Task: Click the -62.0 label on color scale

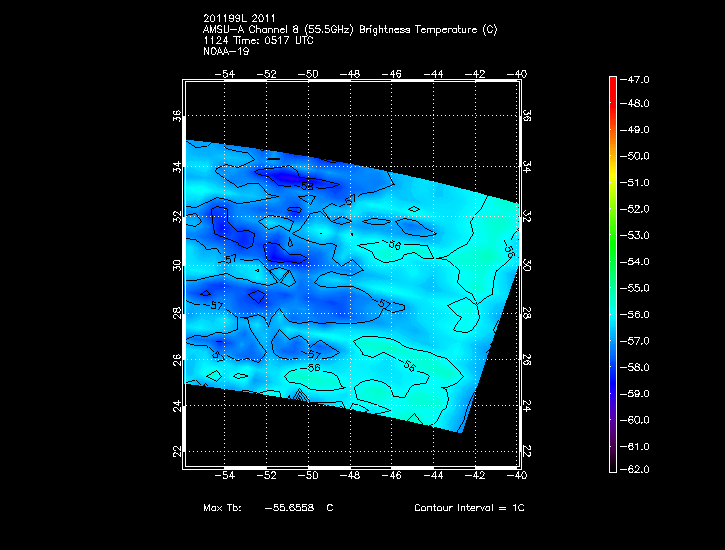Action: click(x=634, y=470)
